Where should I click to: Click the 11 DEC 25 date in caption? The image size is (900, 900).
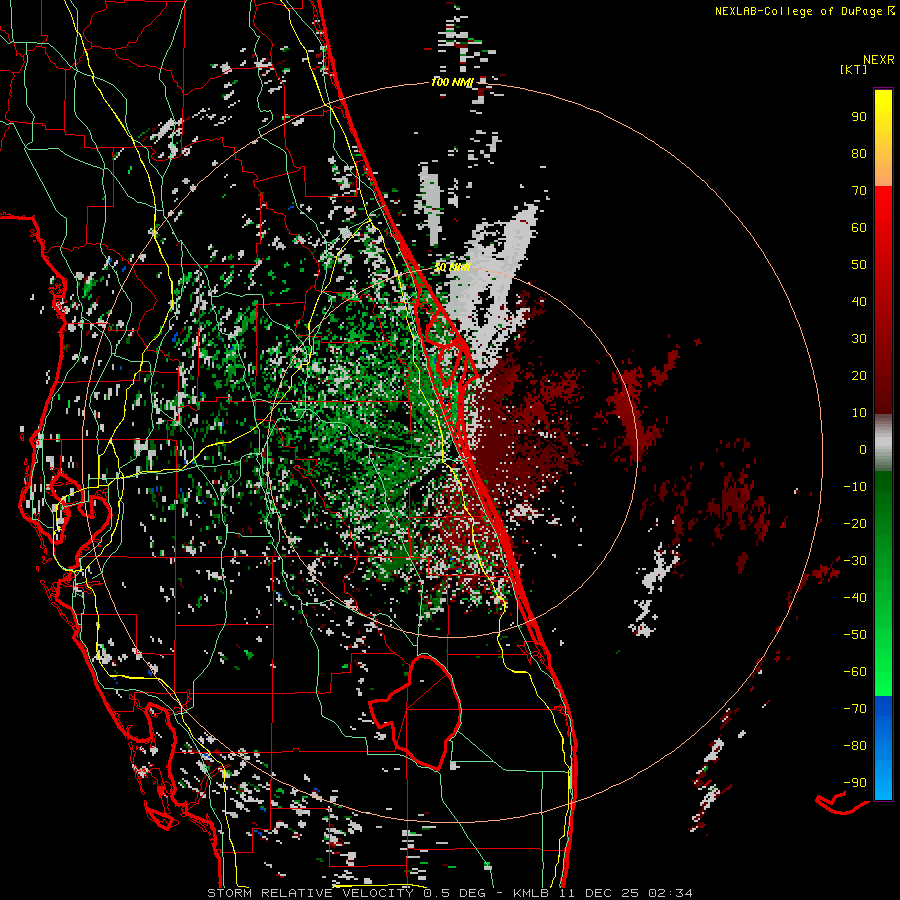tap(599, 893)
